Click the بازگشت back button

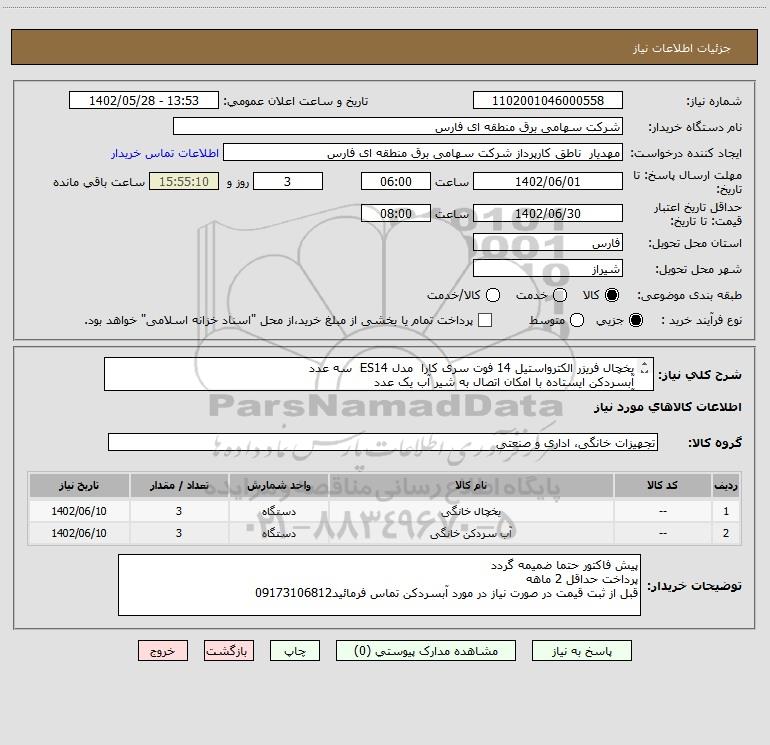coord(229,651)
